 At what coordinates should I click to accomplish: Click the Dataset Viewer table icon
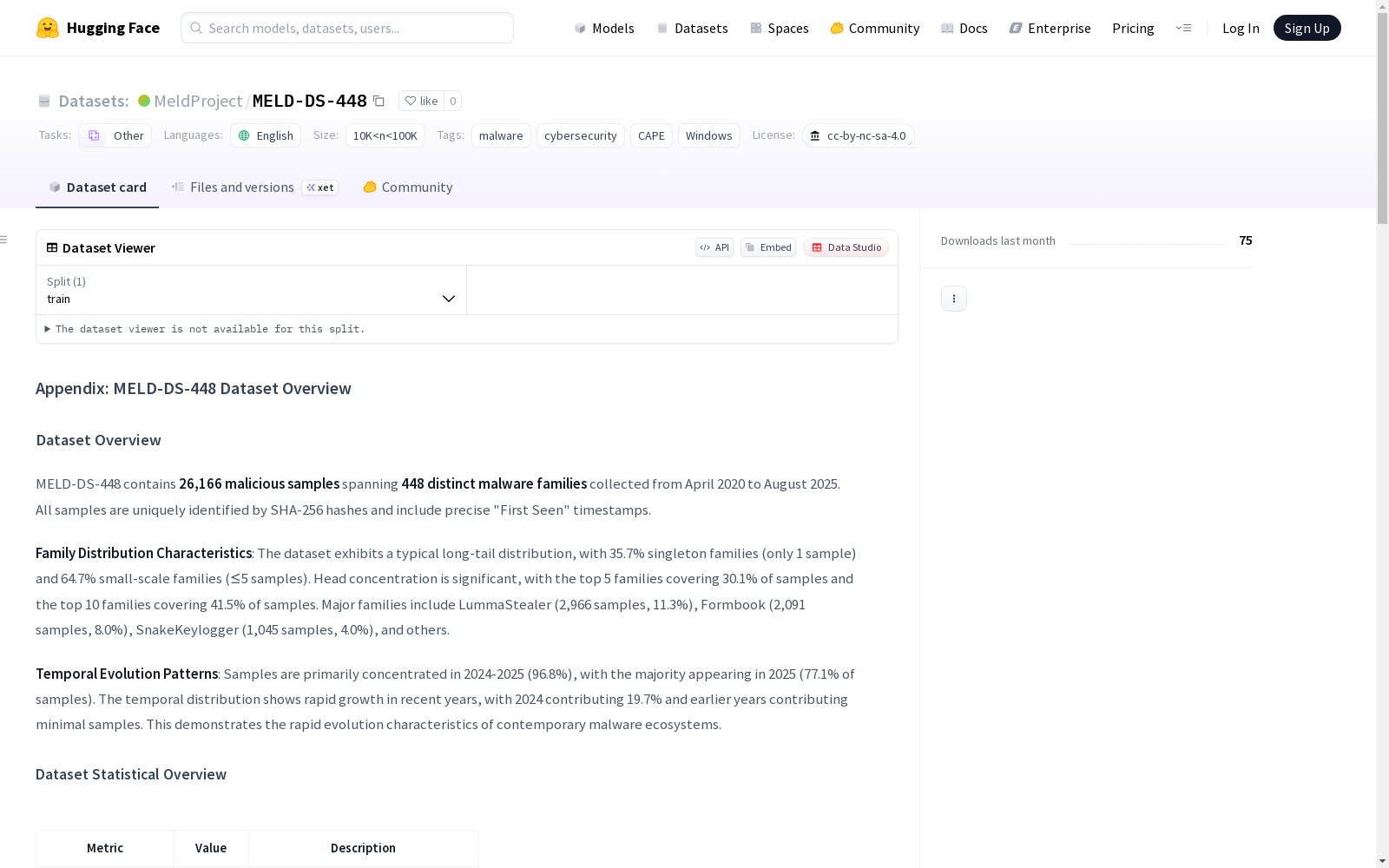52,247
